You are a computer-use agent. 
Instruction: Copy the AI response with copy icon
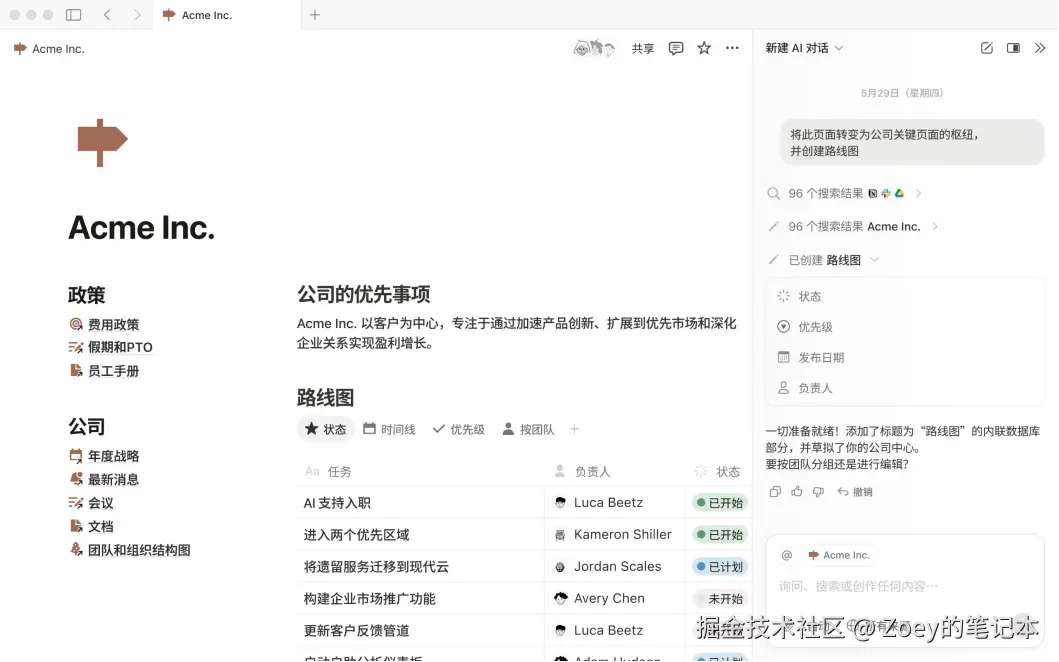[775, 492]
